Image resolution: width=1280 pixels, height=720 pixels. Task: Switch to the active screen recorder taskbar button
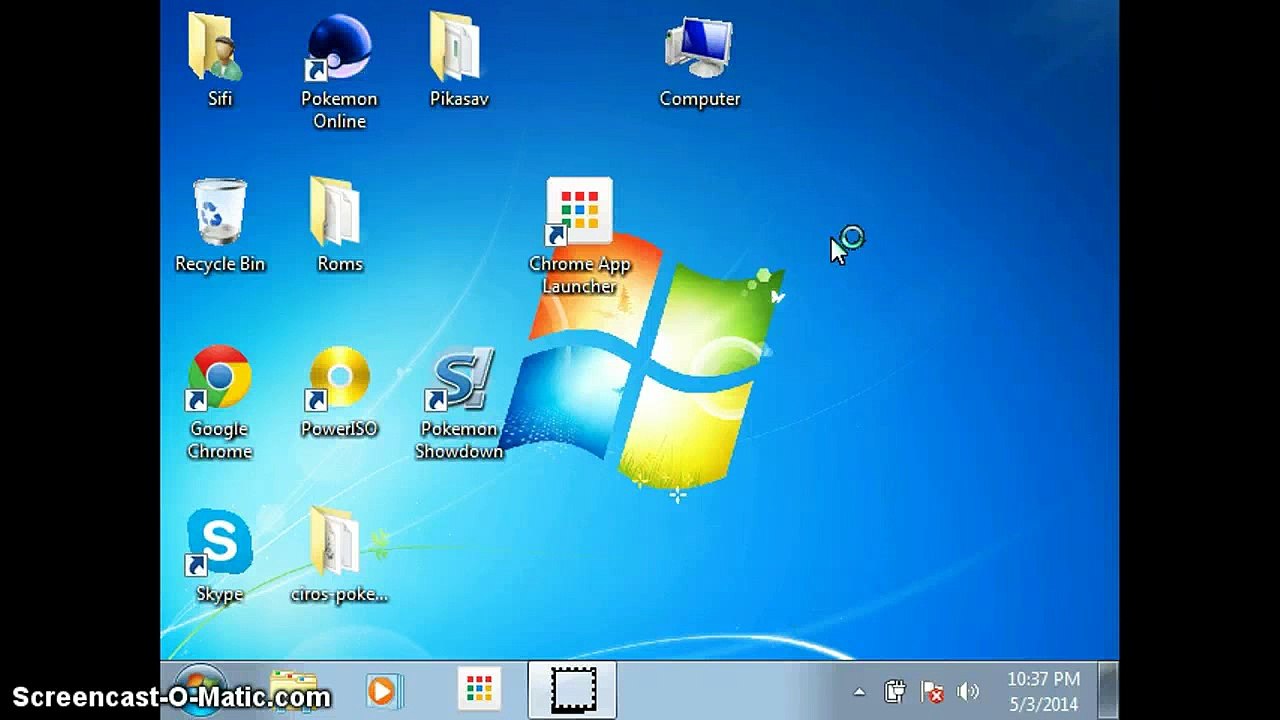click(573, 690)
